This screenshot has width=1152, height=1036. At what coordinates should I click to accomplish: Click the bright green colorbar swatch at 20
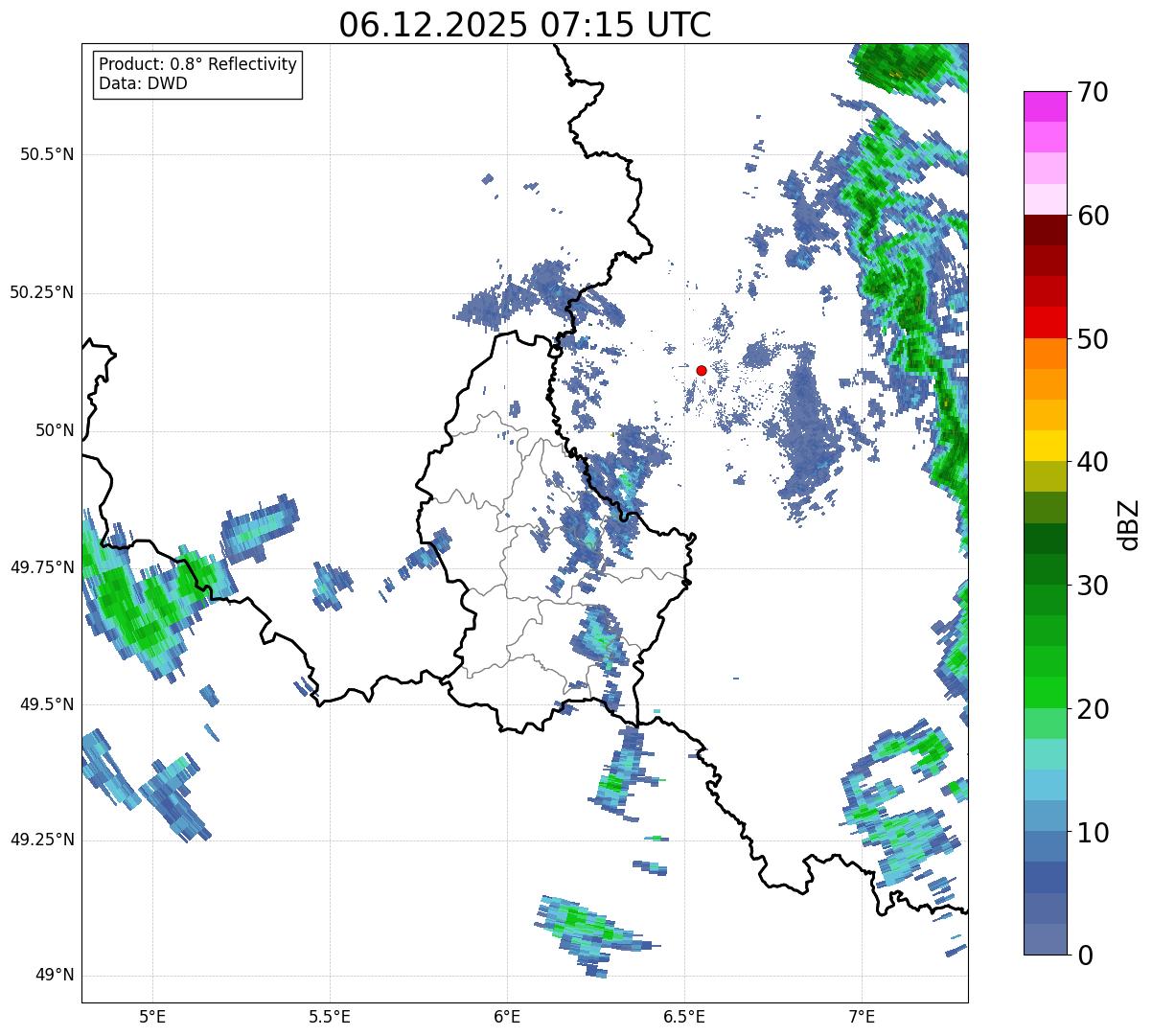[1045, 693]
